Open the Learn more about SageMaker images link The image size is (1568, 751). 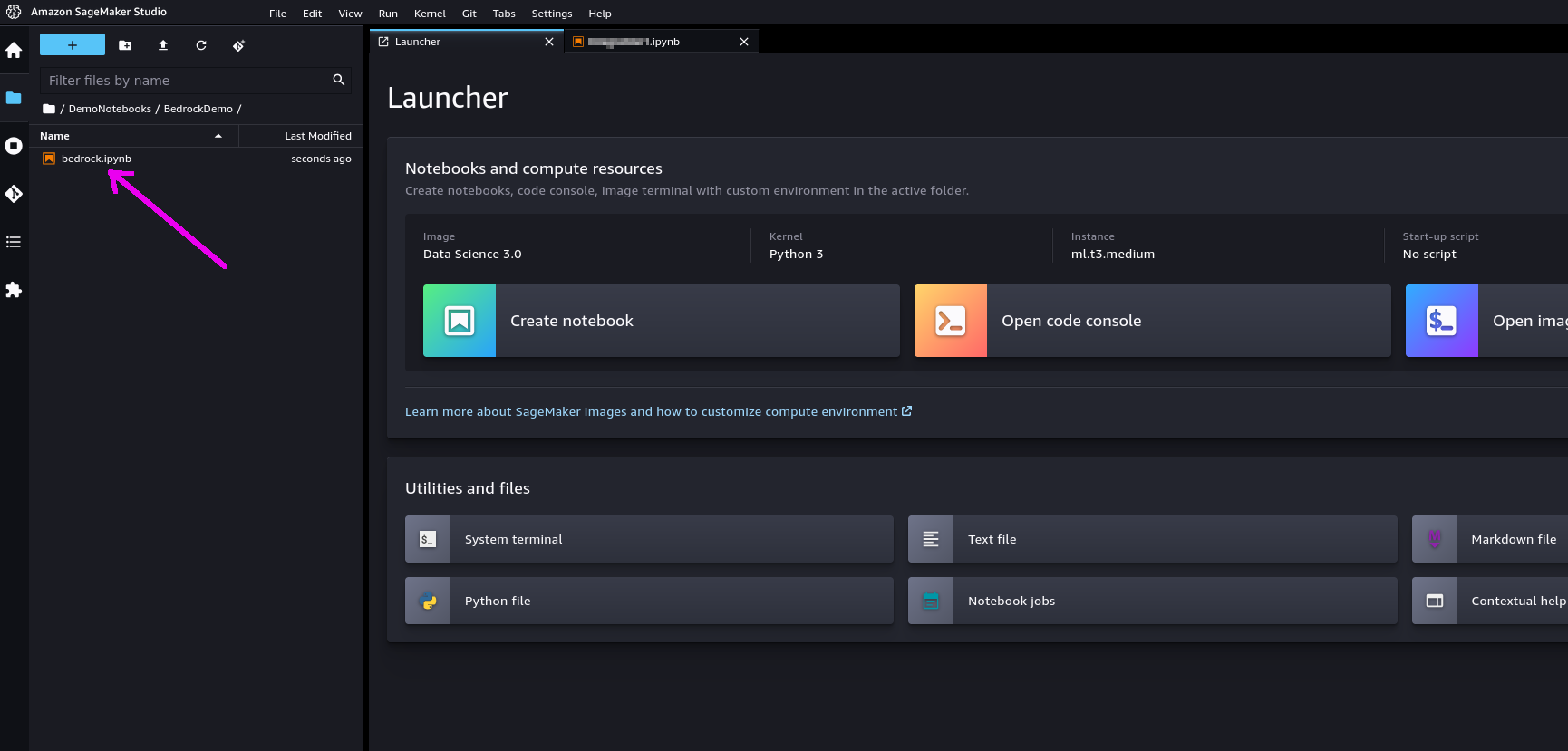pos(658,411)
